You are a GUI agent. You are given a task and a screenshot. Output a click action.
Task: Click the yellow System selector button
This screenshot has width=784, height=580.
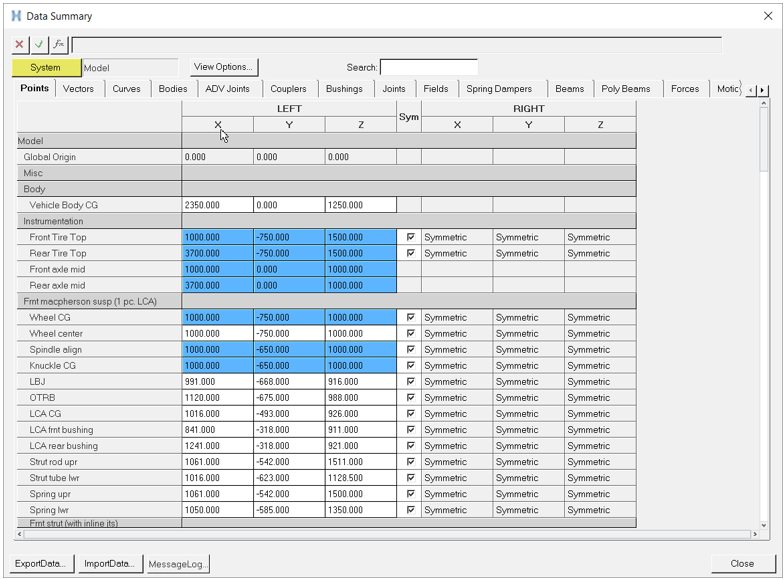[x=46, y=67]
